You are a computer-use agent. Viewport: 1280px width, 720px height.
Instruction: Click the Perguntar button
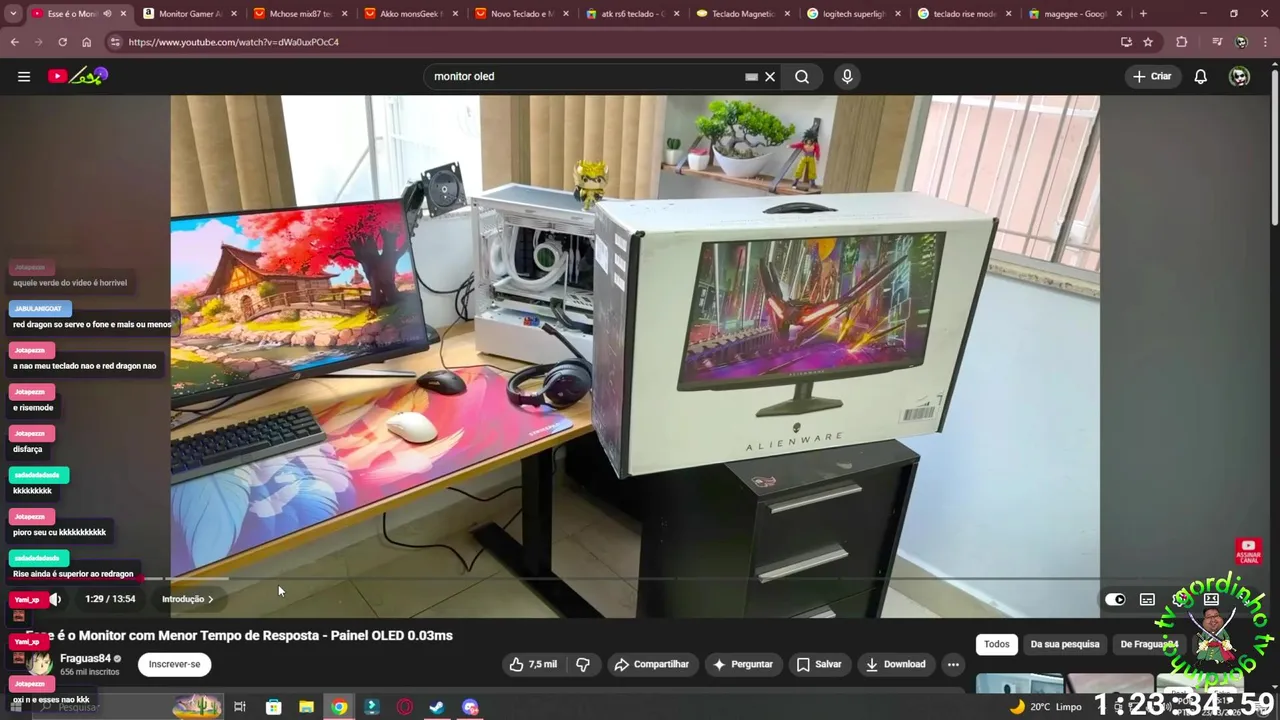click(742, 664)
